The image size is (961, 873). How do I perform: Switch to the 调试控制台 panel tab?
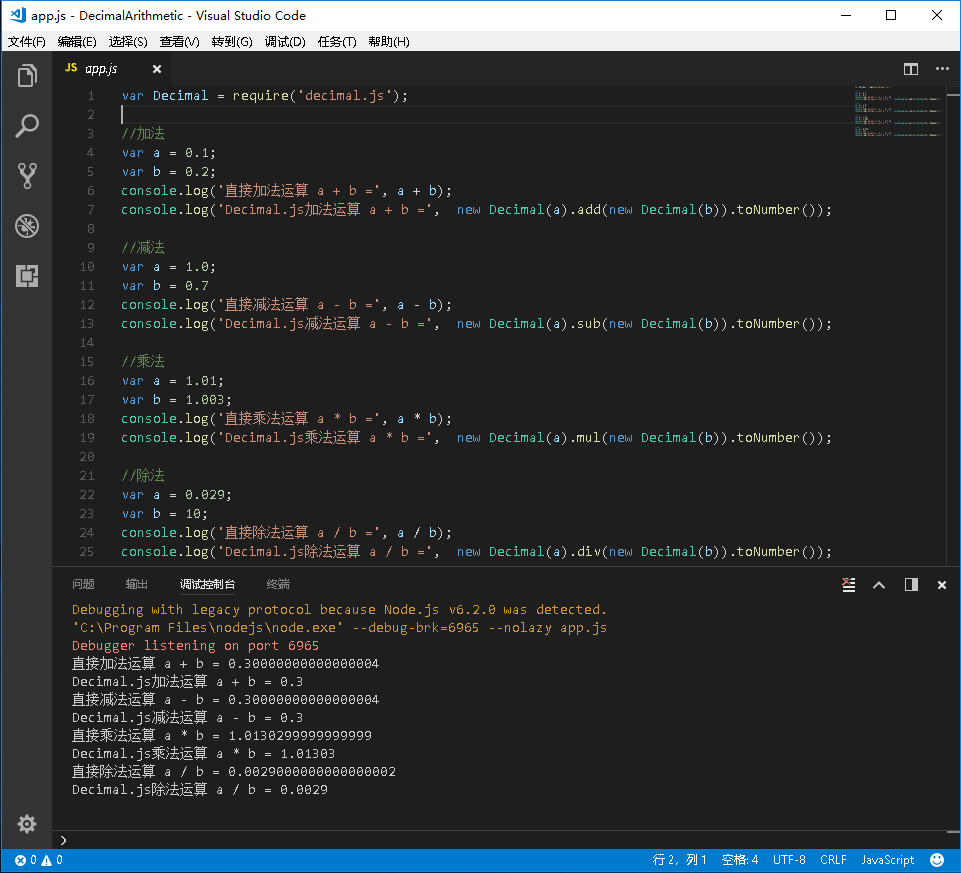pos(207,584)
